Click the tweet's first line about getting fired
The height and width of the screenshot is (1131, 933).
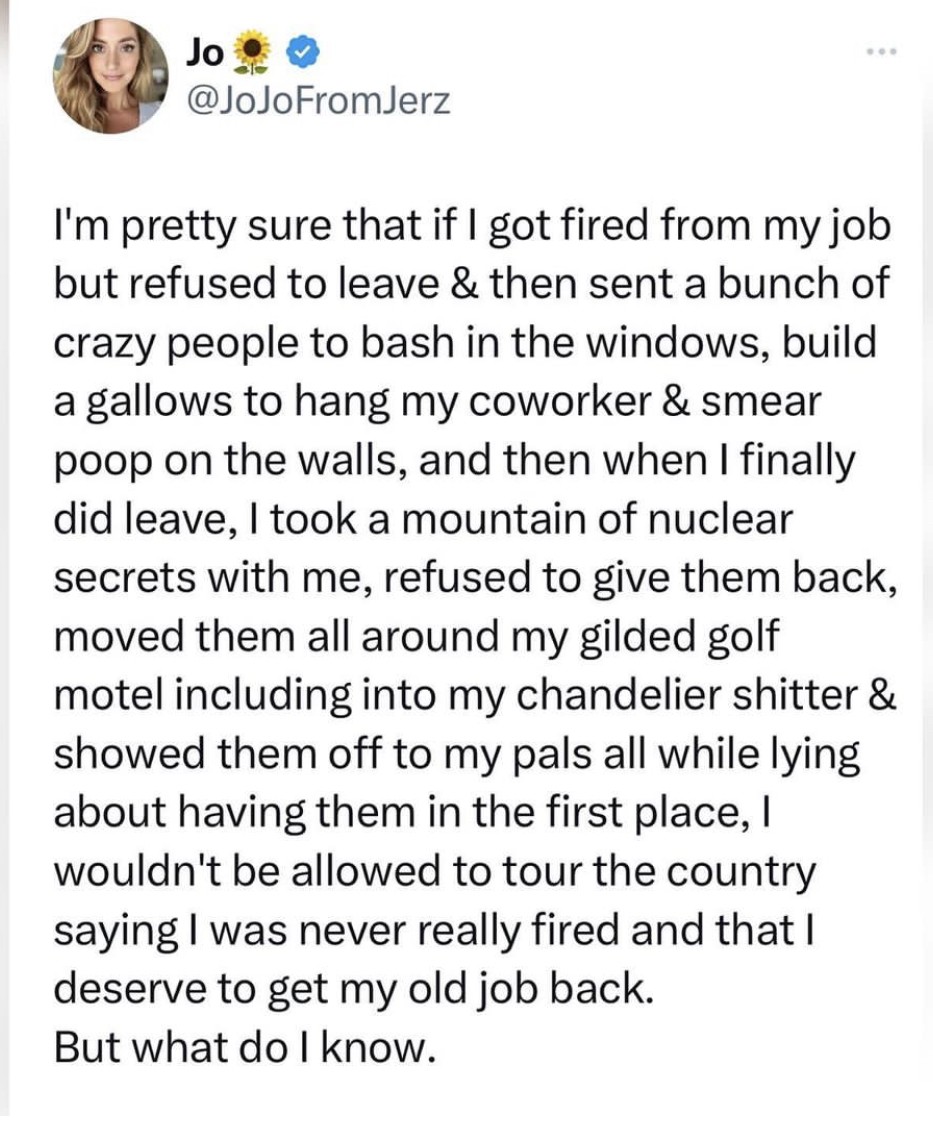click(x=473, y=226)
